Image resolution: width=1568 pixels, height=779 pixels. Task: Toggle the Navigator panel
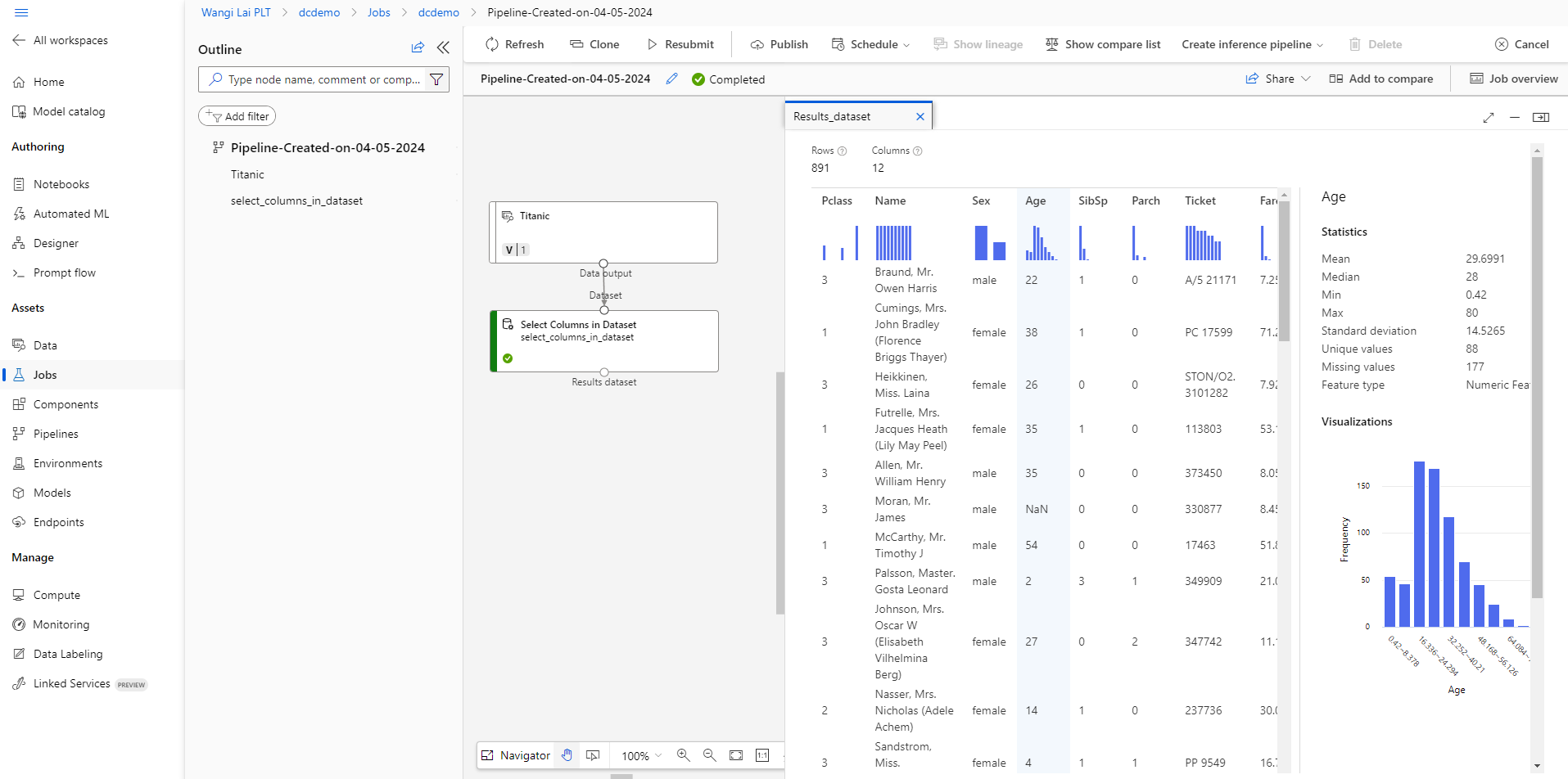[516, 755]
